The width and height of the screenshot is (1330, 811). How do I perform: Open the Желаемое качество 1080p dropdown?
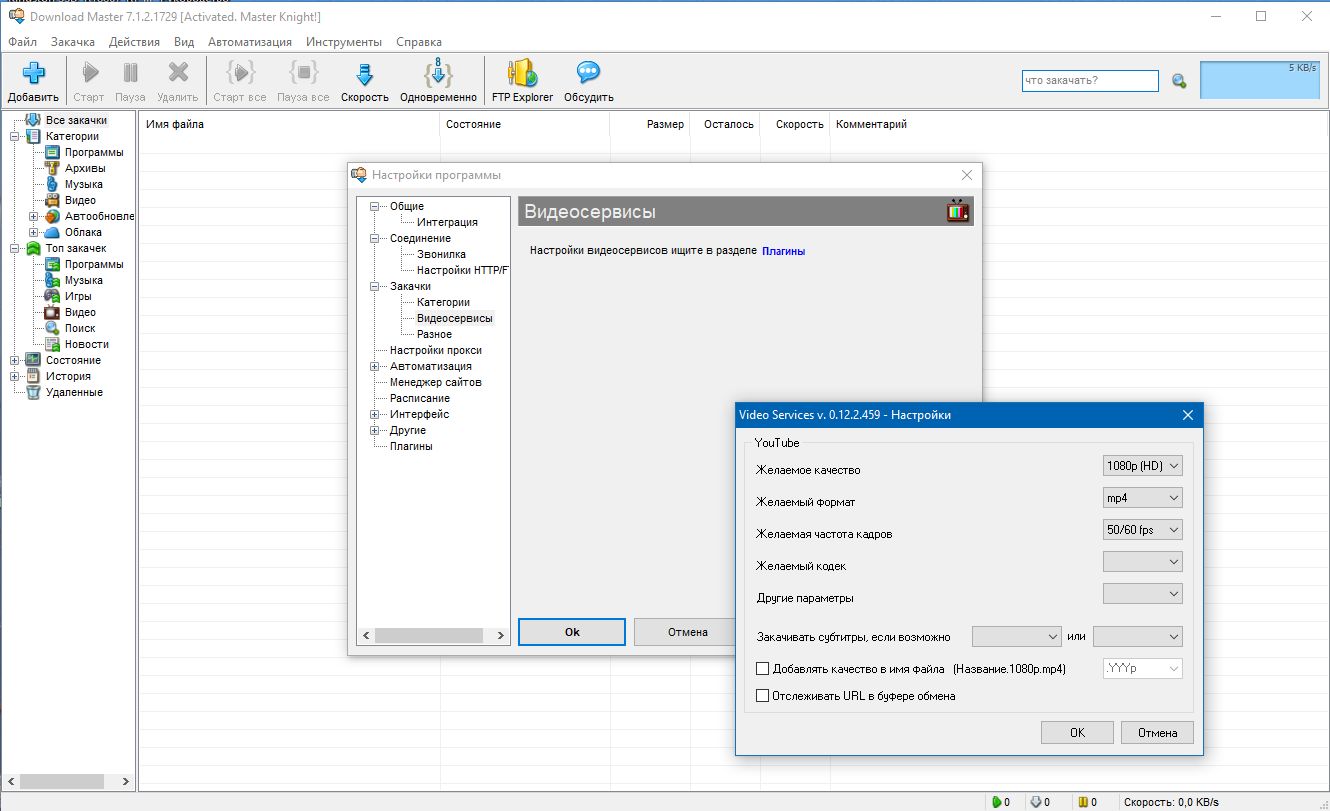[x=1142, y=465]
